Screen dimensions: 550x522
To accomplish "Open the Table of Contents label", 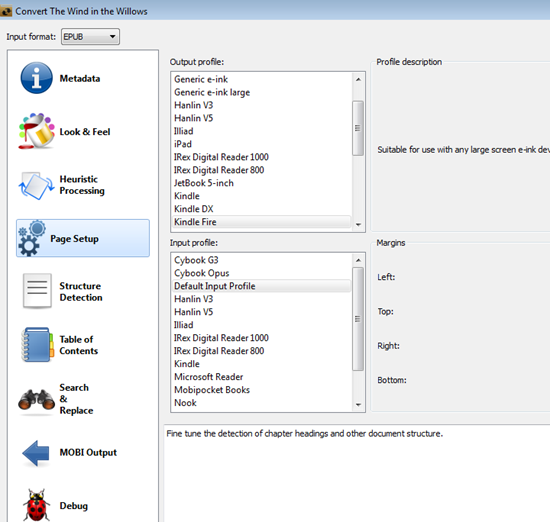I will coord(79,345).
